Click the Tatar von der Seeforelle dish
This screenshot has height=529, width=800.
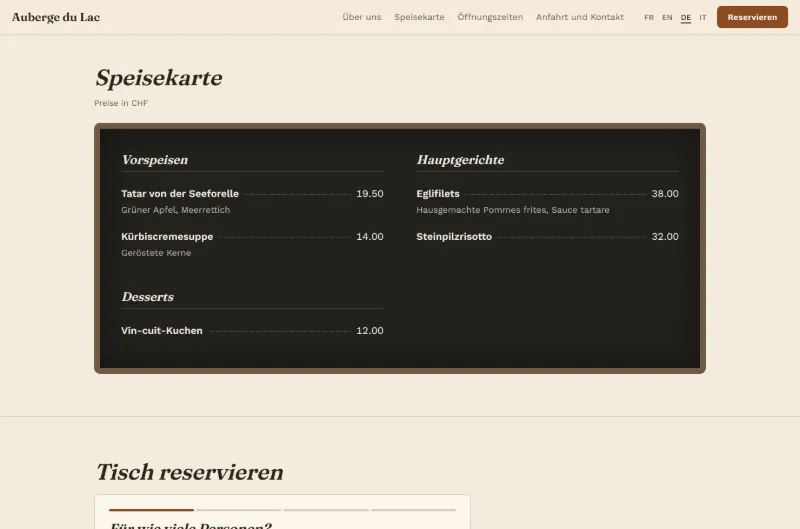(x=180, y=194)
